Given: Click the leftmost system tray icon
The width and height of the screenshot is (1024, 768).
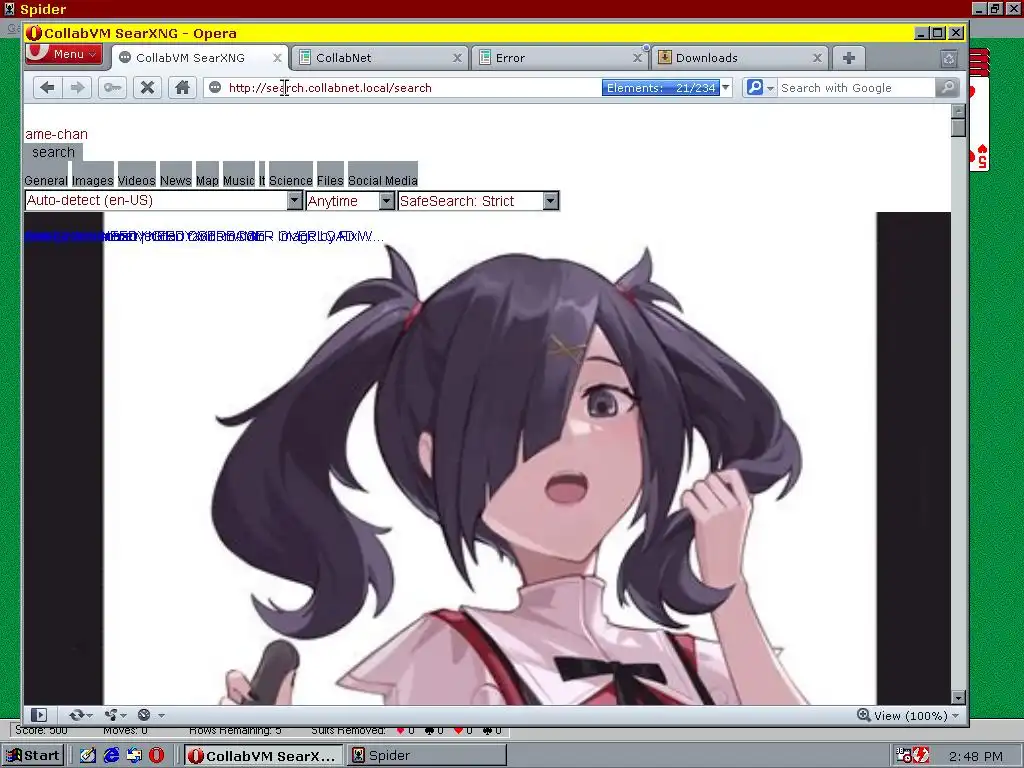Looking at the screenshot, I should 903,756.
